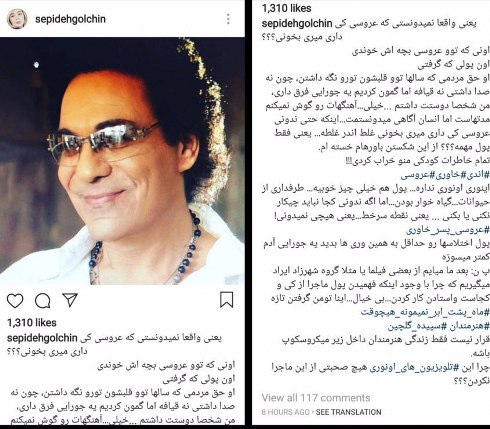Open sepidehgolchin profile avatar
This screenshot has height=429, width=490.
(x=17, y=19)
